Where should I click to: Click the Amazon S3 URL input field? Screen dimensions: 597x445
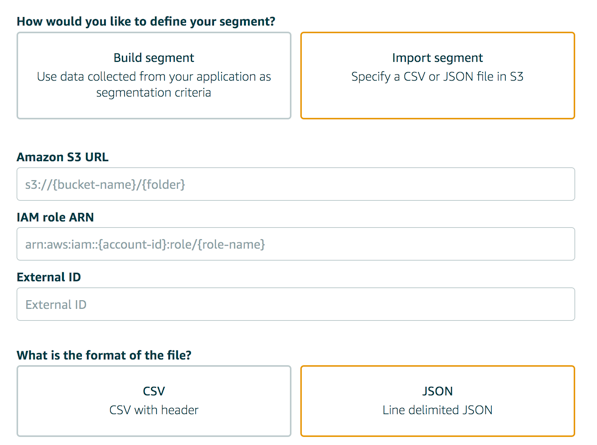click(x=295, y=184)
